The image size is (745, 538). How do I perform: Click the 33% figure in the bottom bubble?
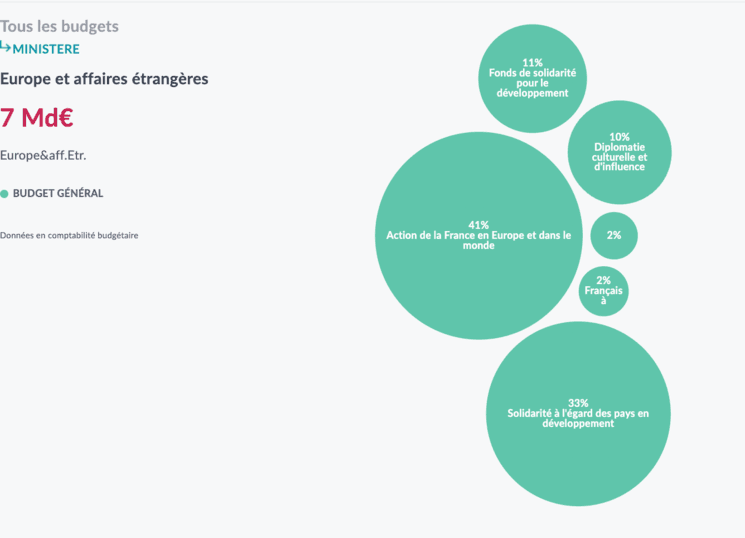point(578,403)
